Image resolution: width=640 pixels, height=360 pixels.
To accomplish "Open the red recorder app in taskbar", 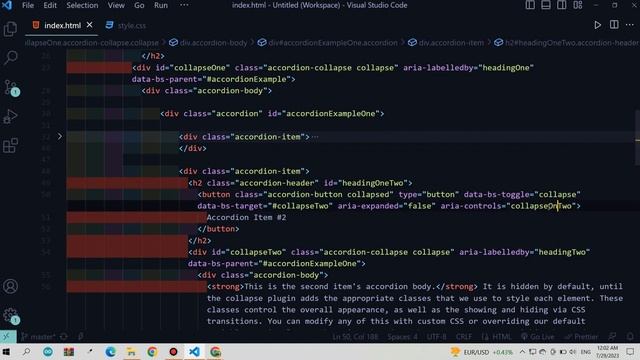I will tap(173, 352).
